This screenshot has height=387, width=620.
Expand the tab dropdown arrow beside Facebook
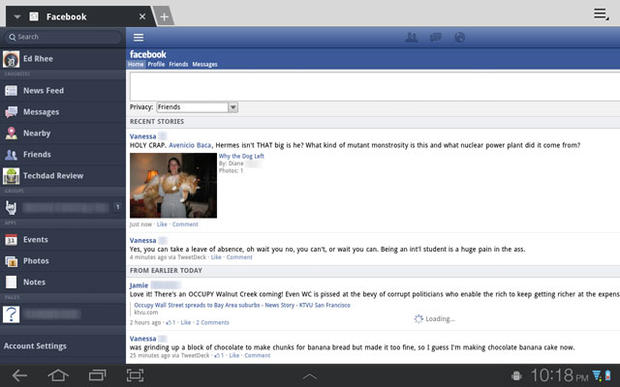[17, 17]
